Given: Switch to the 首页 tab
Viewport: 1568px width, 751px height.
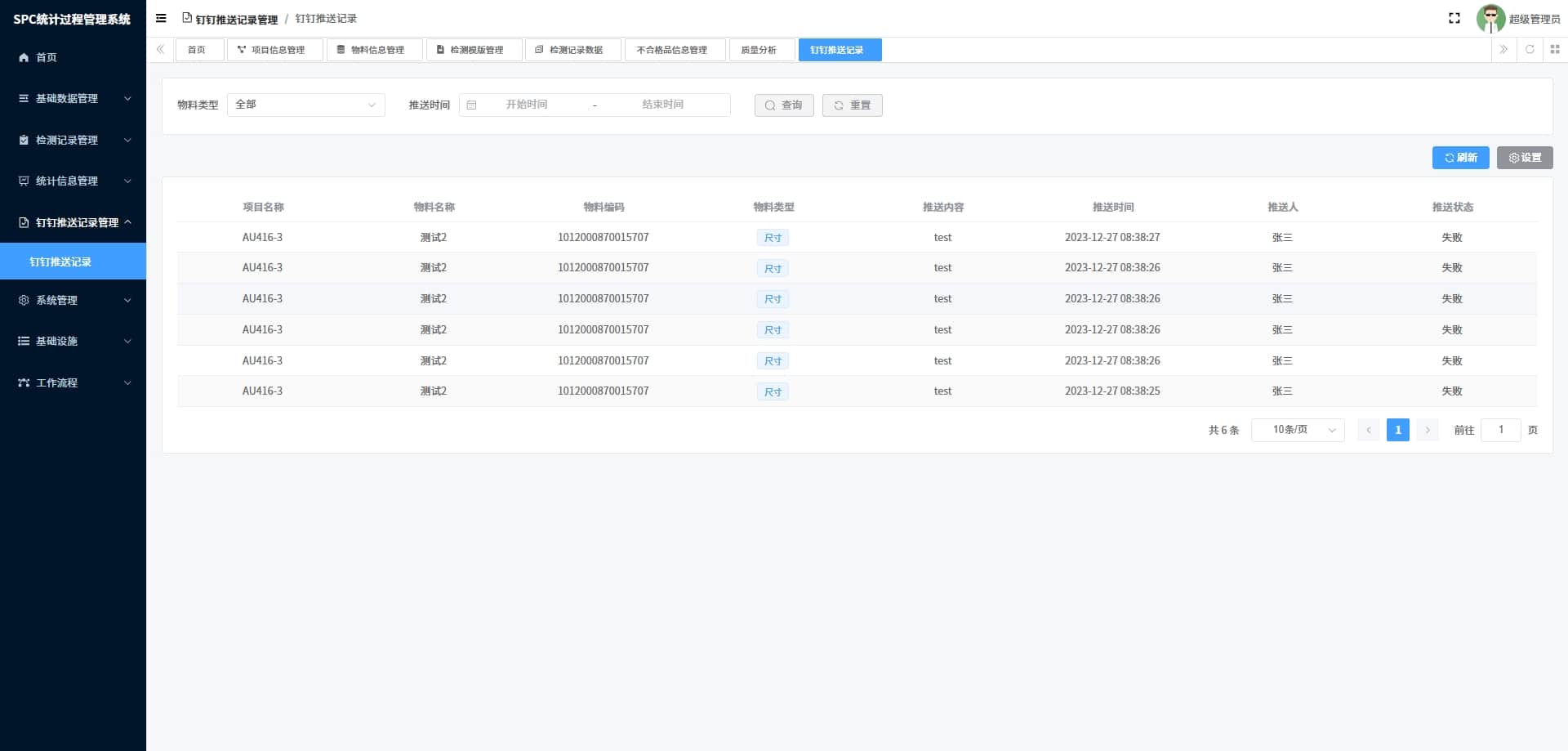Looking at the screenshot, I should (199, 50).
